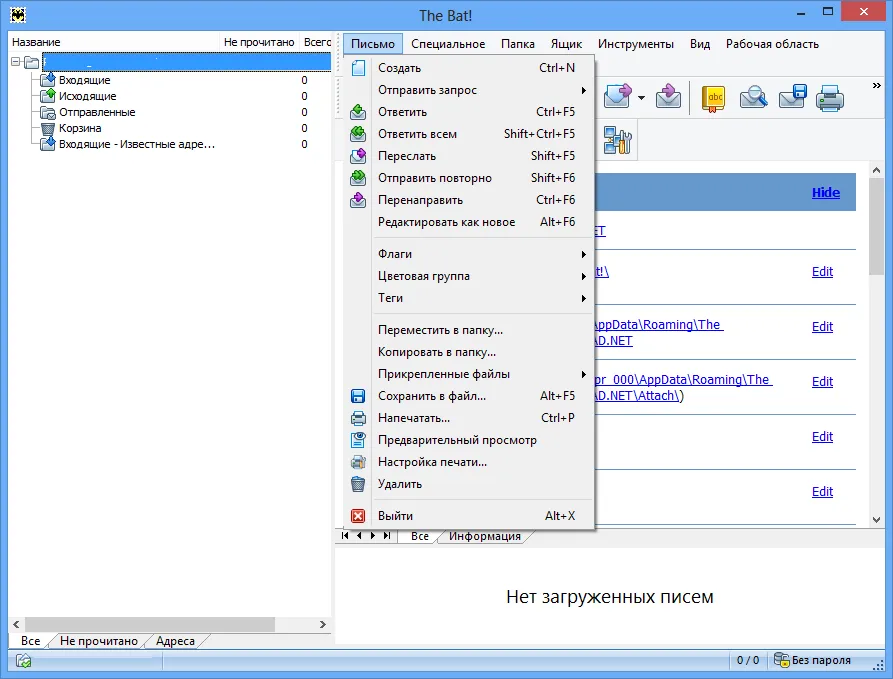This screenshot has height=679, width=893.
Task: Open the Отправить запрос submenu
Action: coord(469,90)
